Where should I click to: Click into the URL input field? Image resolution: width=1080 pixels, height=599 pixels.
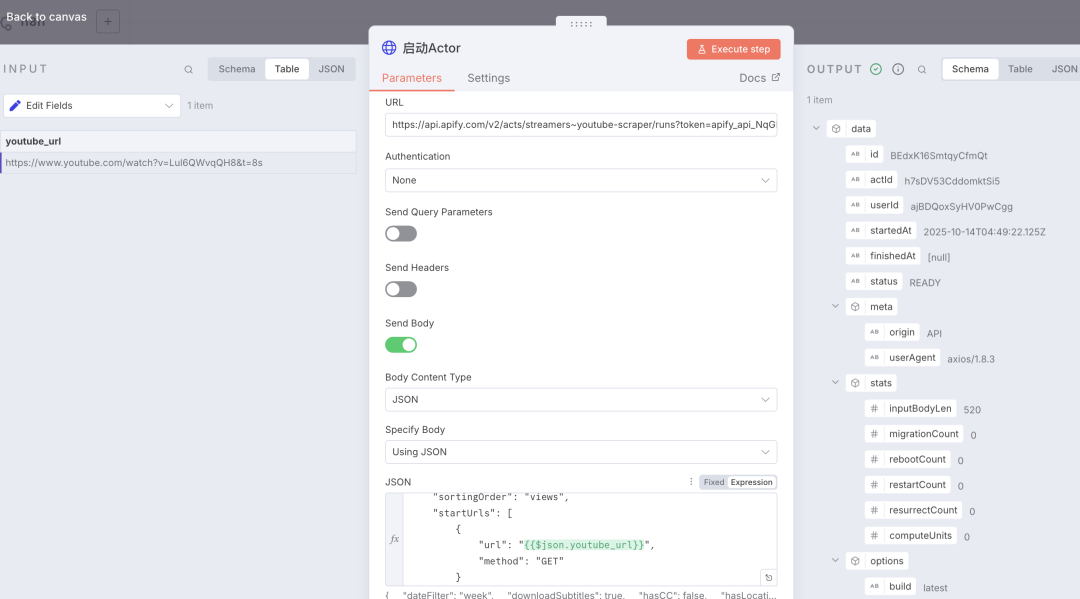(x=580, y=125)
